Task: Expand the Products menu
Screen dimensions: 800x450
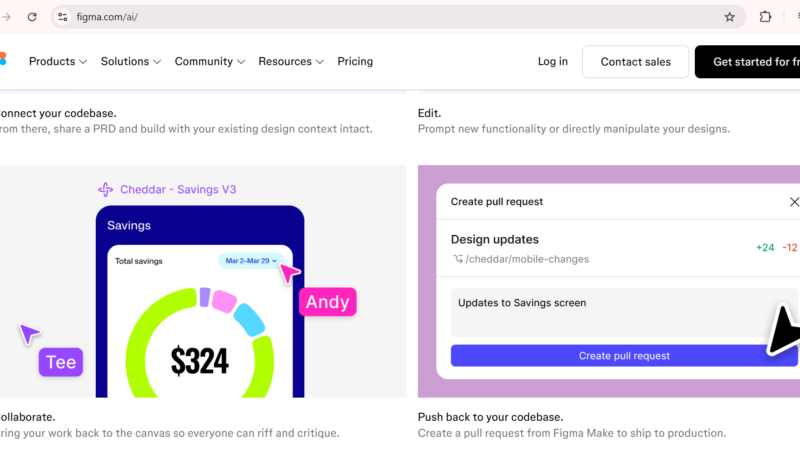Action: (58, 61)
